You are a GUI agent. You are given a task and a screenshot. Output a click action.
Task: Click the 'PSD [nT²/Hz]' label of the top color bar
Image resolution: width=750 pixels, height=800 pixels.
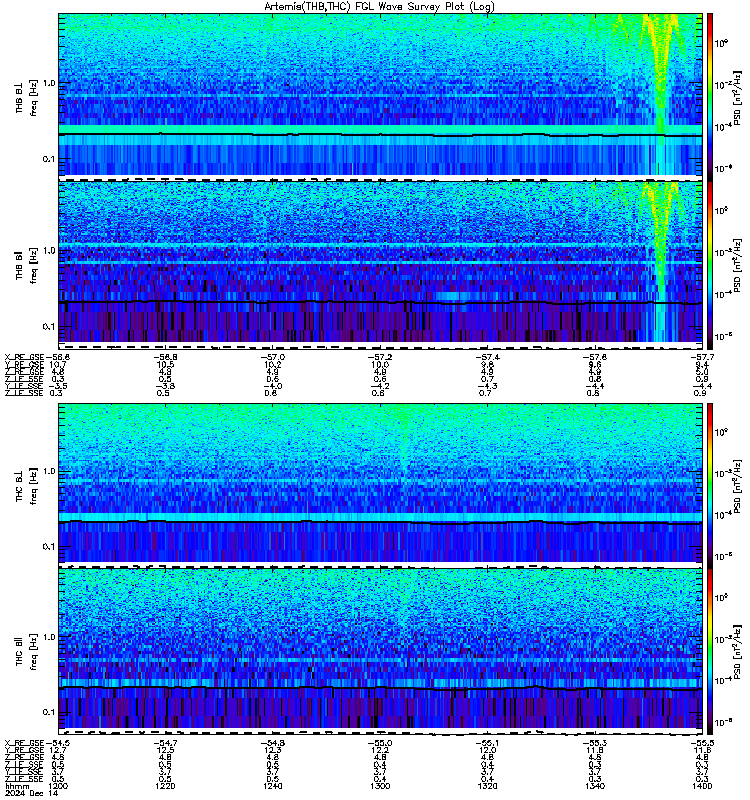coord(737,97)
